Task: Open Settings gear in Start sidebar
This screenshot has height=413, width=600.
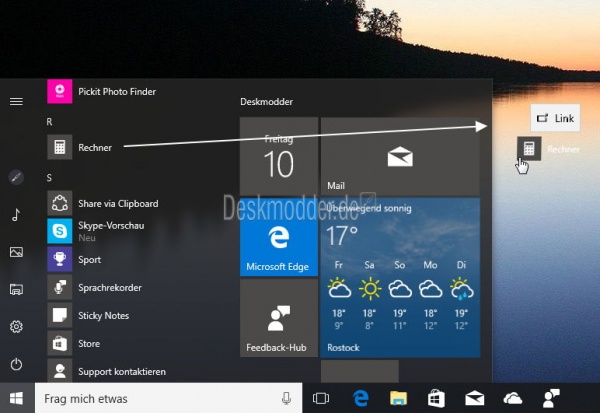Action: [16, 327]
